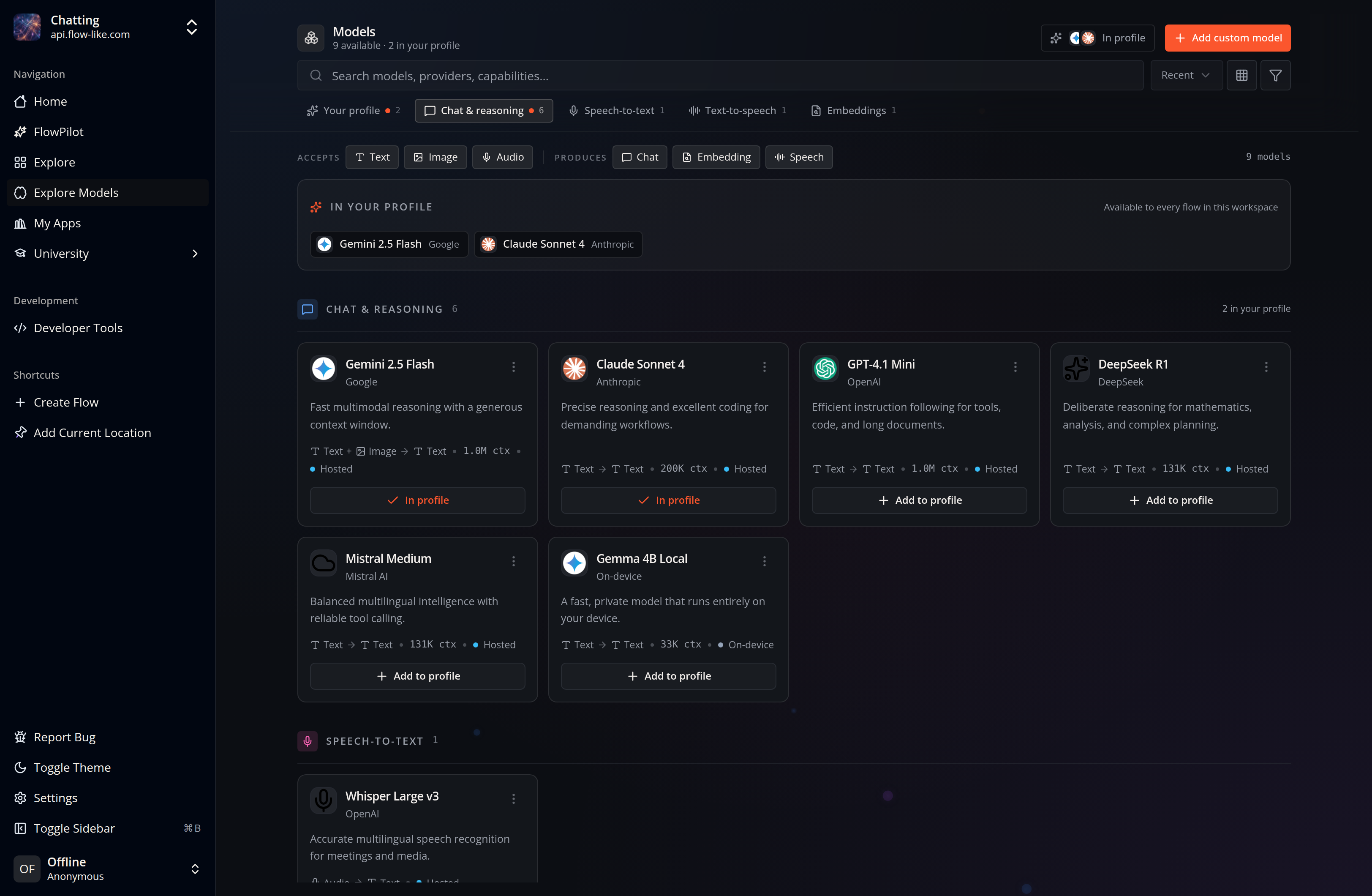Click the DeepSeek R1 model logo
Screen dimensions: 1372x896
pos(1076,368)
